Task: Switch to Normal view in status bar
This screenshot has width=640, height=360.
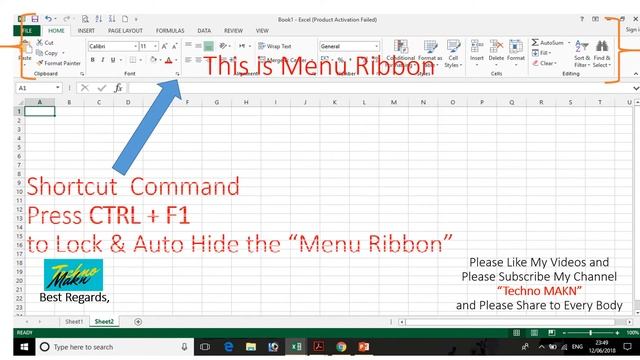Action: 516,333
